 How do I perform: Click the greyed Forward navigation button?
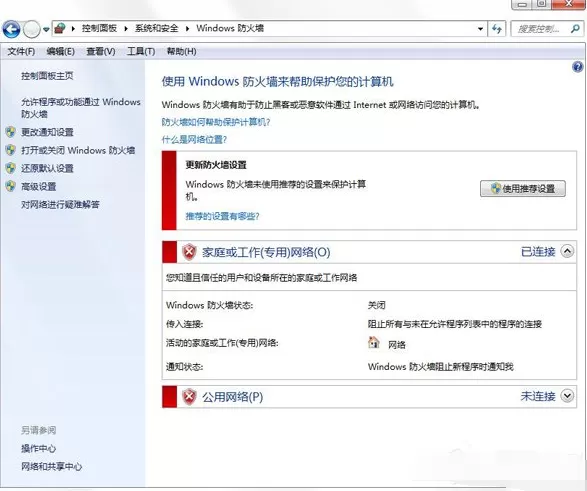tap(31, 29)
